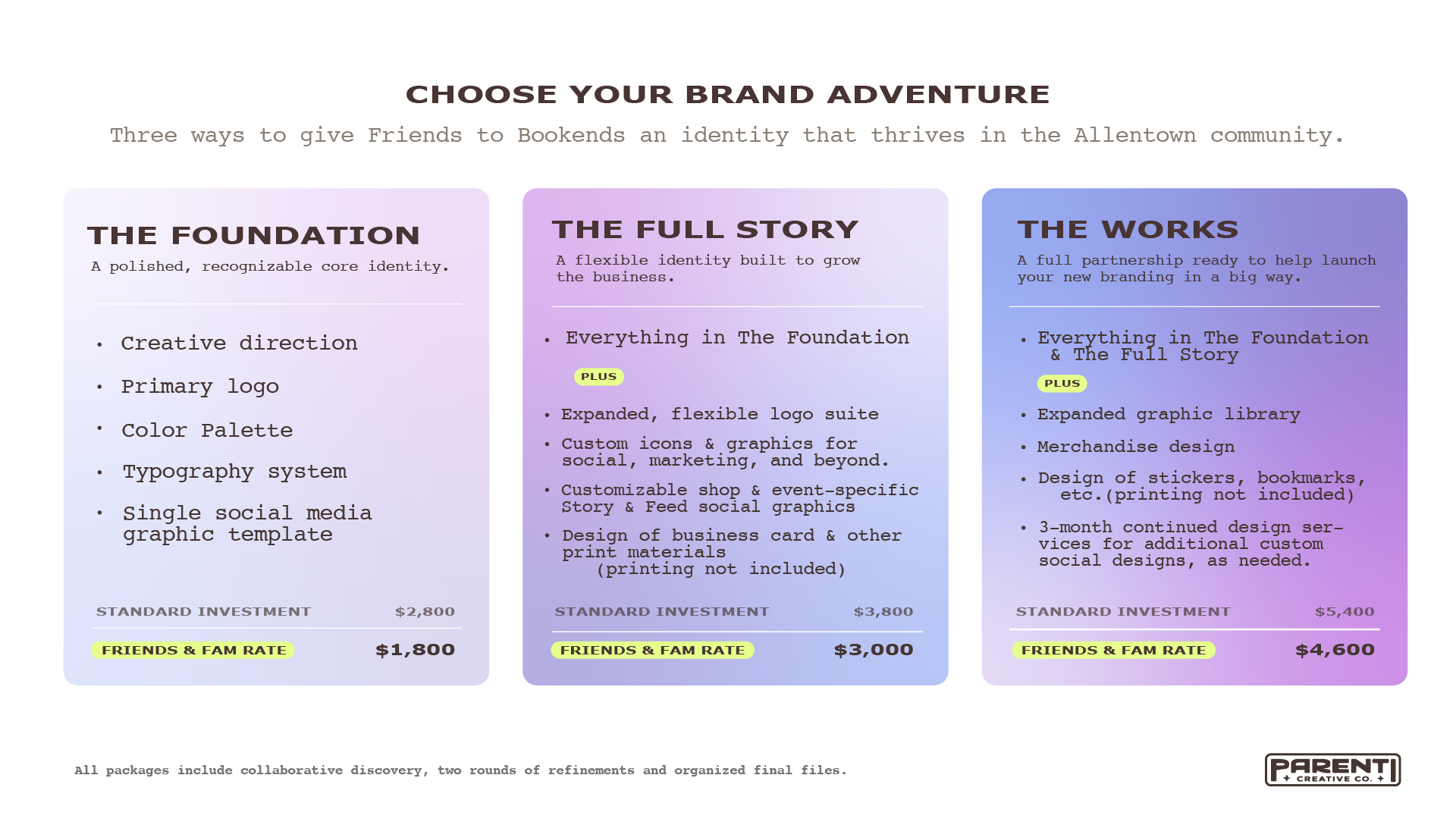Click Expanded, flexible logo suite item
The height and width of the screenshot is (819, 1456).
pyautogui.click(x=720, y=414)
